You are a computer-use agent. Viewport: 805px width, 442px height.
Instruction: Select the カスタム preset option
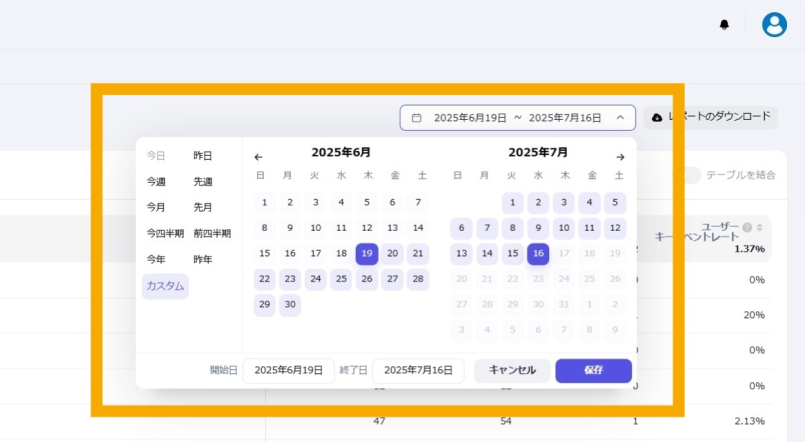point(165,286)
